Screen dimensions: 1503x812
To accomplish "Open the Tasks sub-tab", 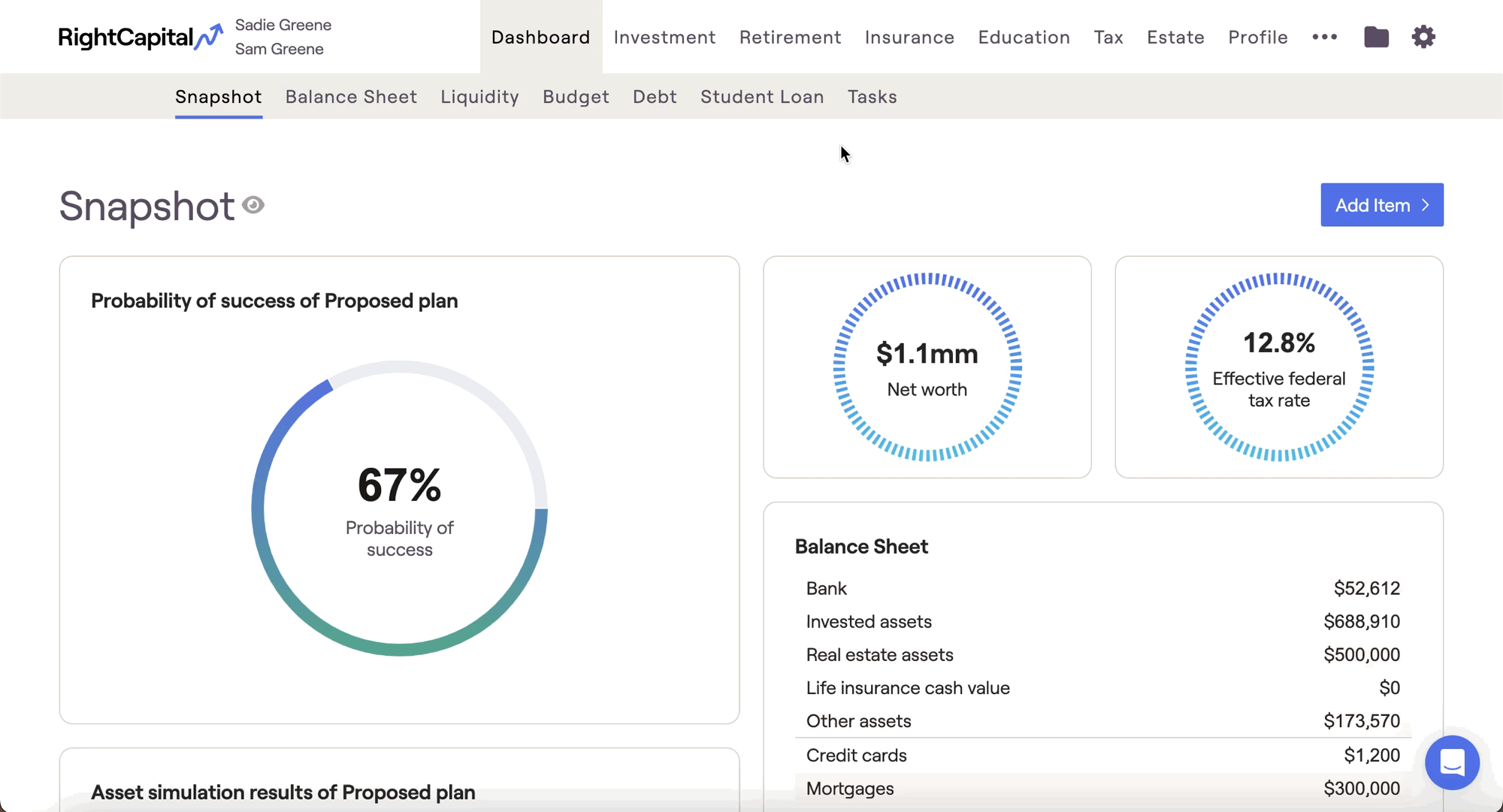I will 872,97.
